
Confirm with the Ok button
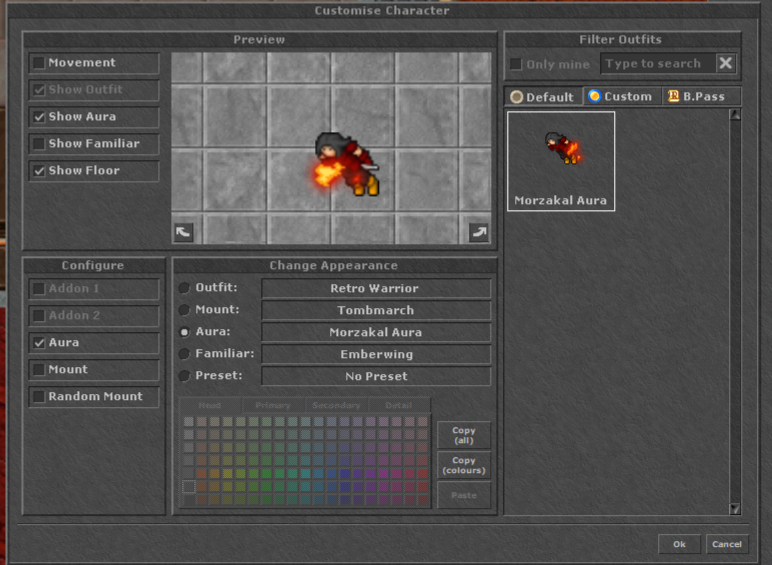pos(679,544)
